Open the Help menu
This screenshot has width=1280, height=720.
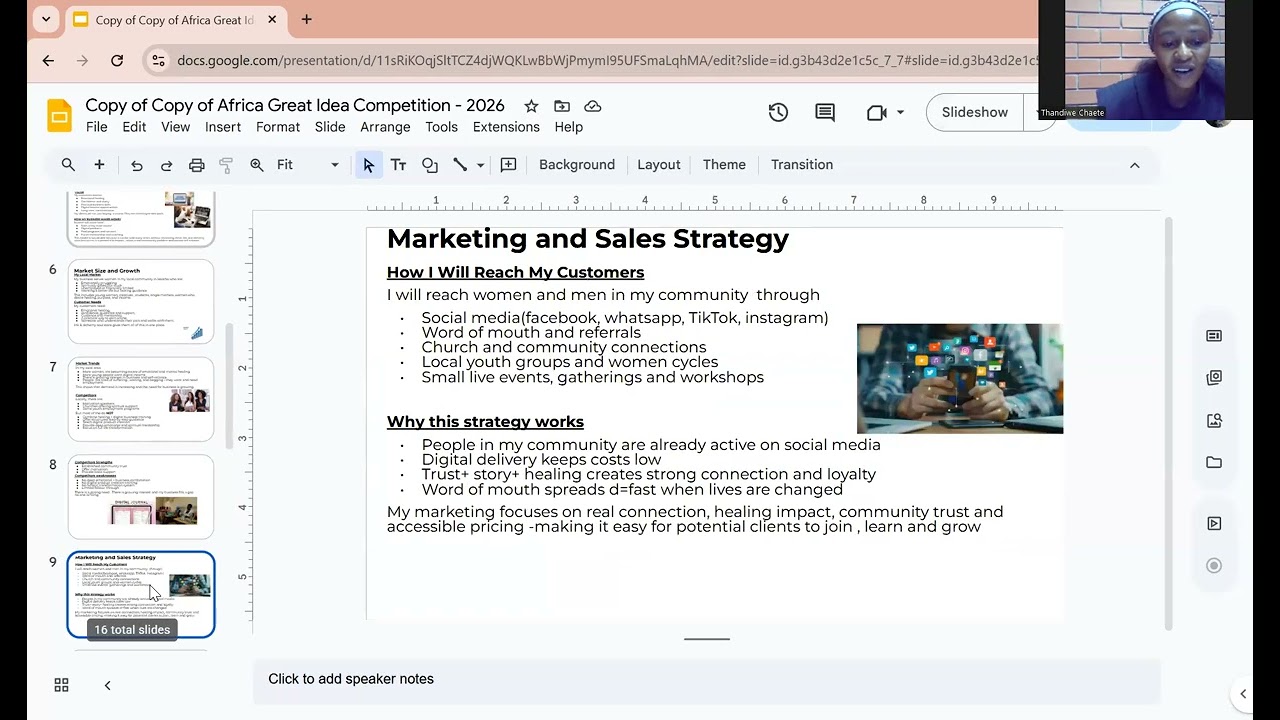[x=569, y=127]
